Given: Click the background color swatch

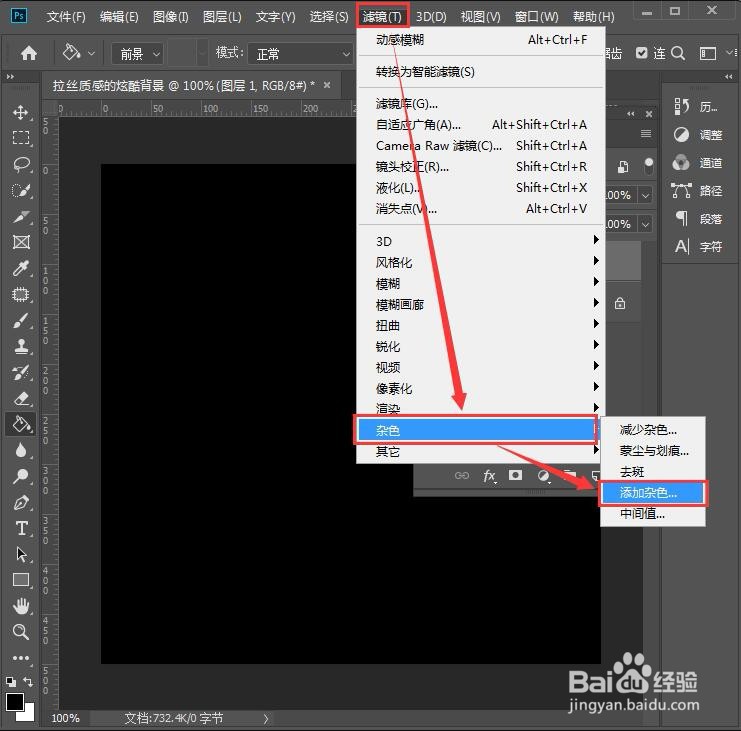Looking at the screenshot, I should [28, 714].
